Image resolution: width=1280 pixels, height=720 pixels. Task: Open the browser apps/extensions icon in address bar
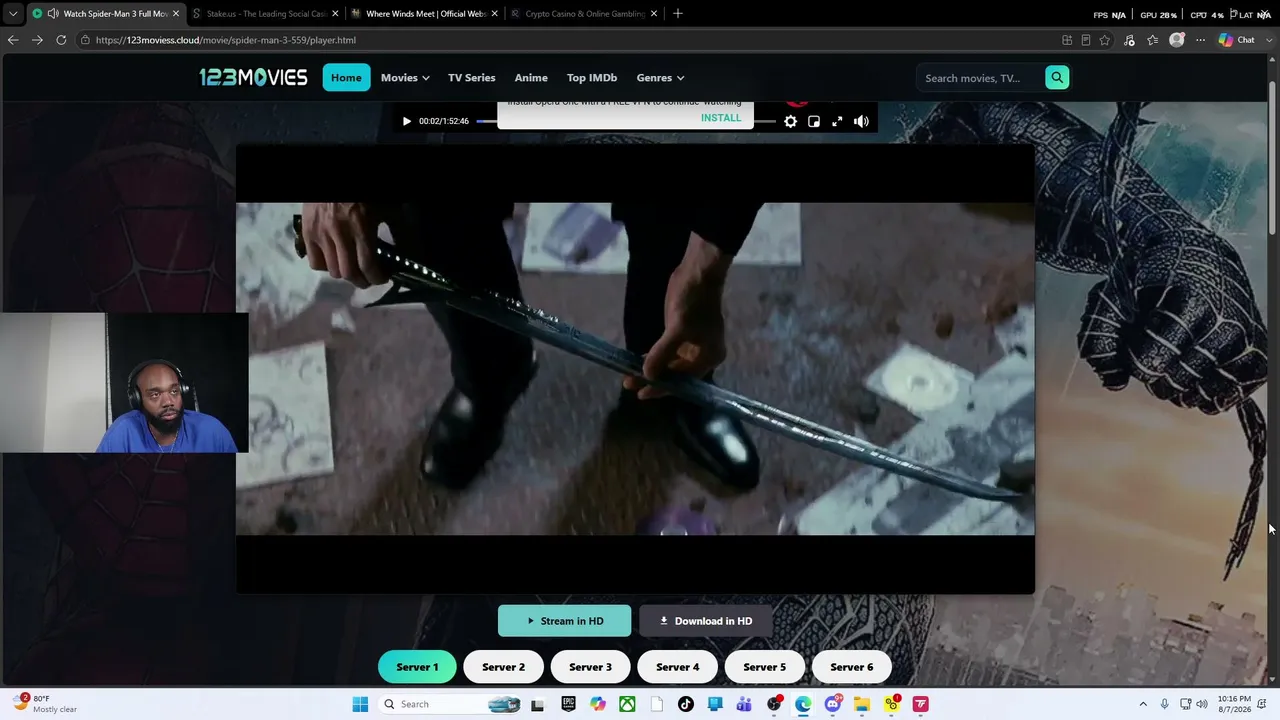pos(1067,40)
